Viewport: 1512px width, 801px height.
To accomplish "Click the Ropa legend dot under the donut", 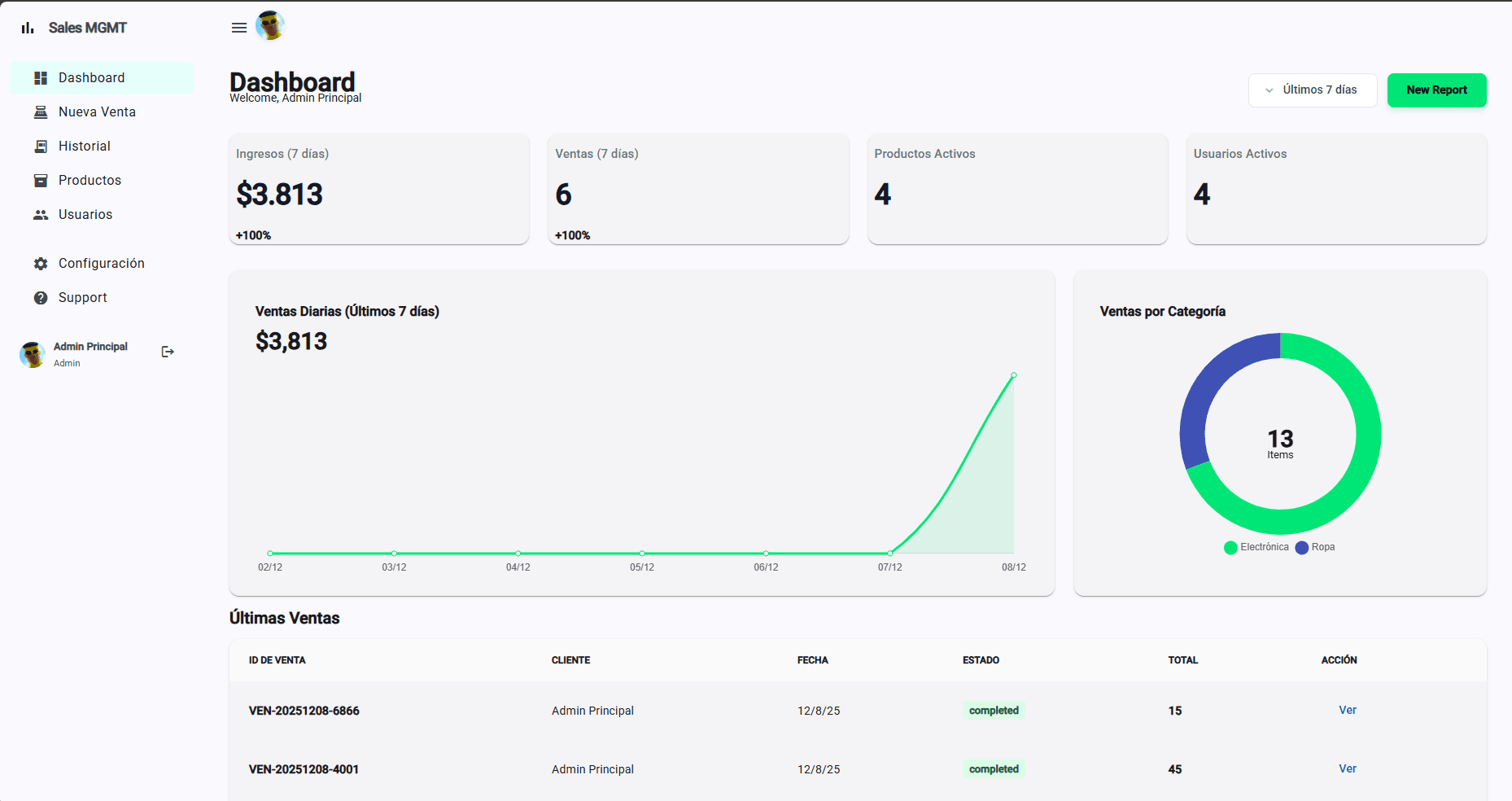I will tap(1302, 547).
